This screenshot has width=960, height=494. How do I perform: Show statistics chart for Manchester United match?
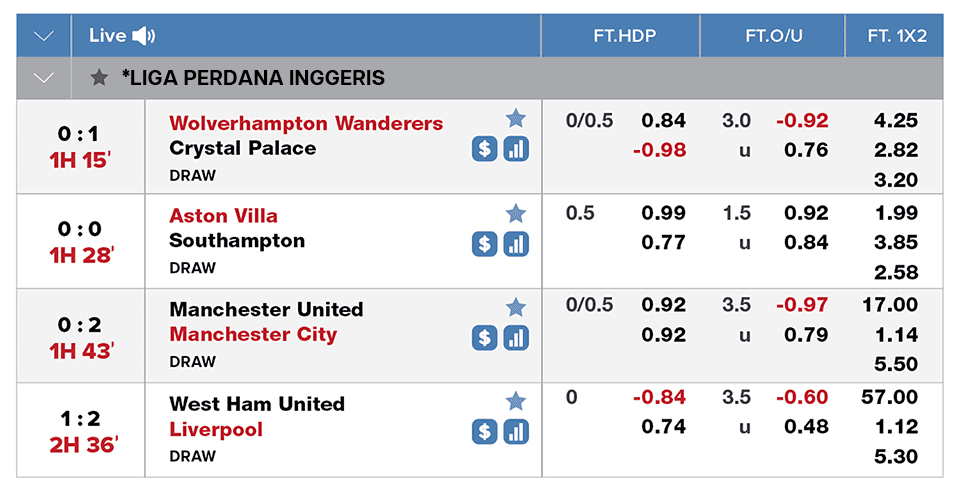[516, 338]
